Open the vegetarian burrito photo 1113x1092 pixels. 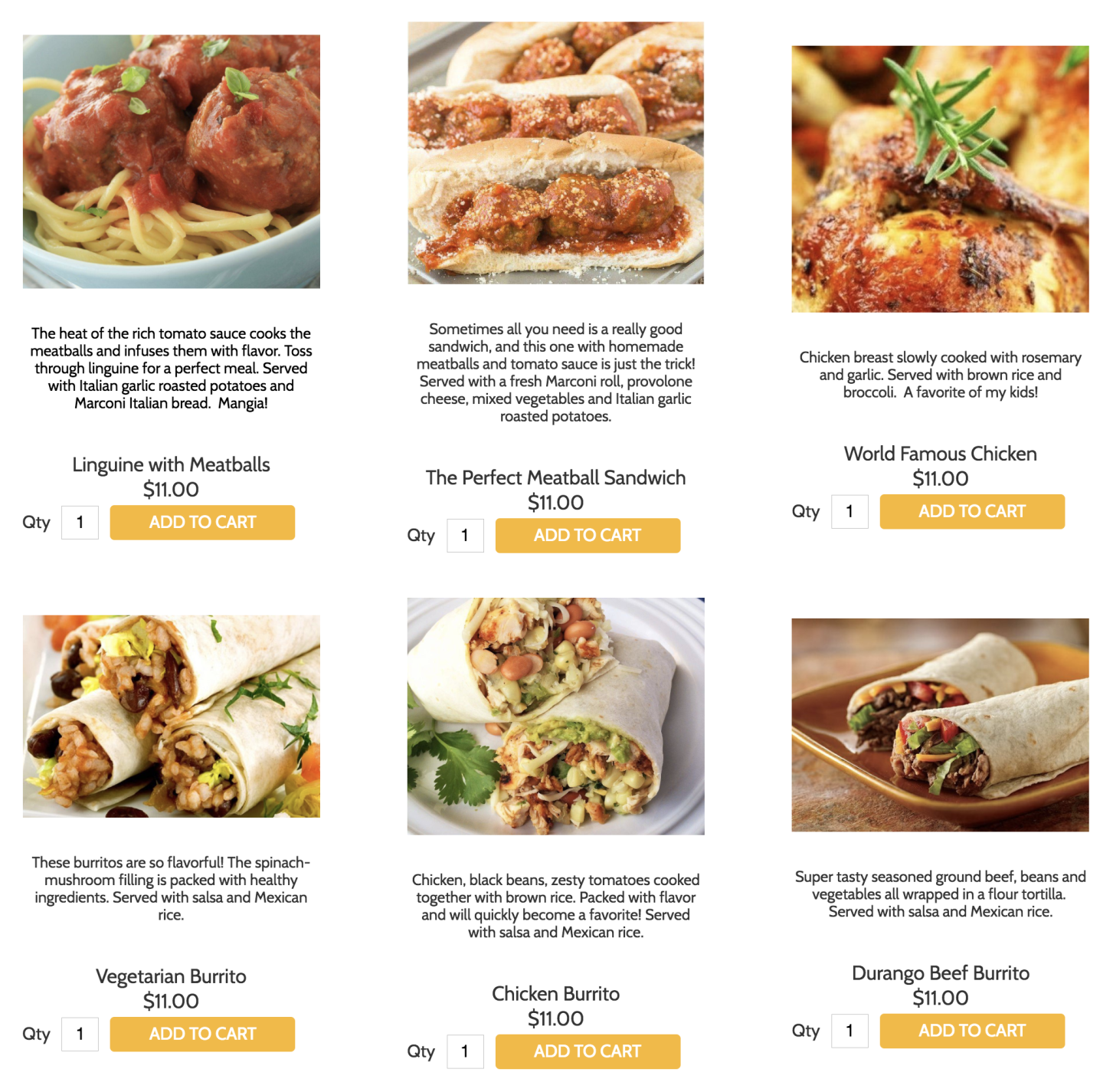point(172,717)
